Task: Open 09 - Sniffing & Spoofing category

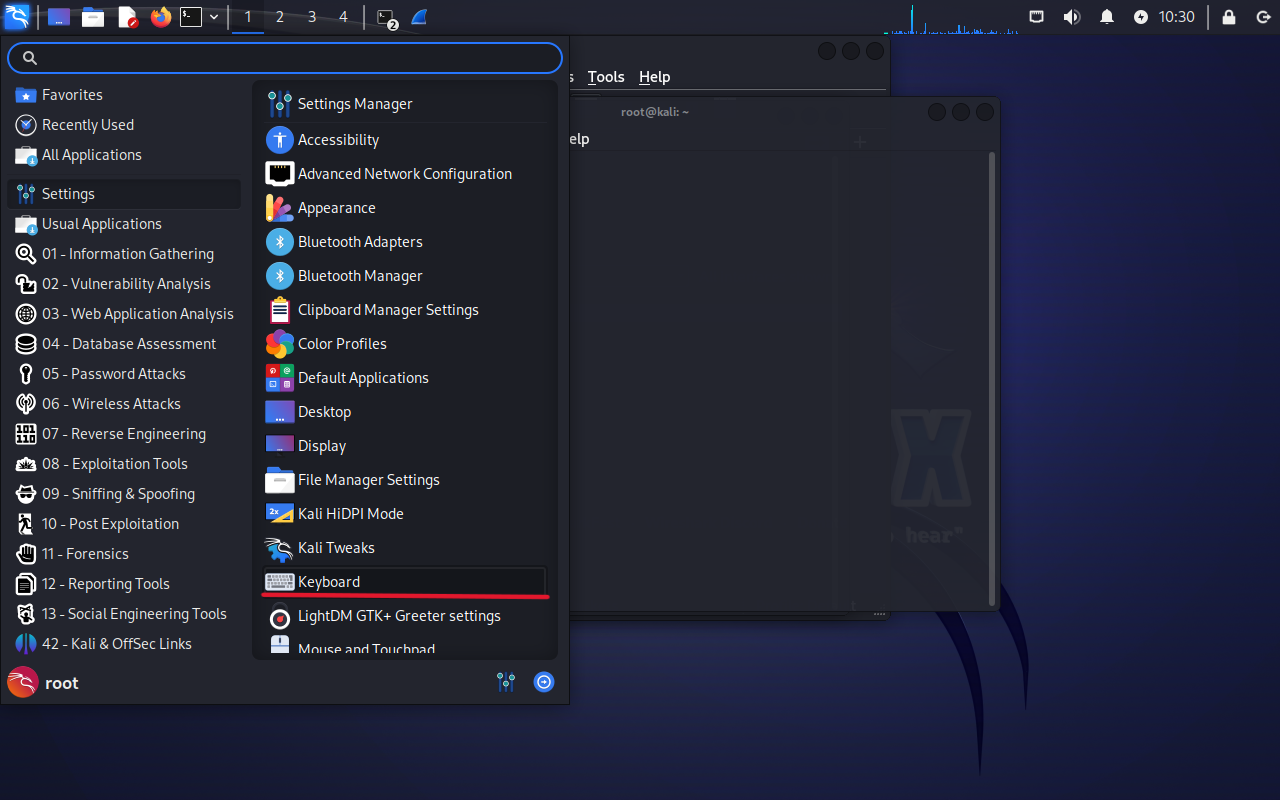Action: click(x=124, y=494)
